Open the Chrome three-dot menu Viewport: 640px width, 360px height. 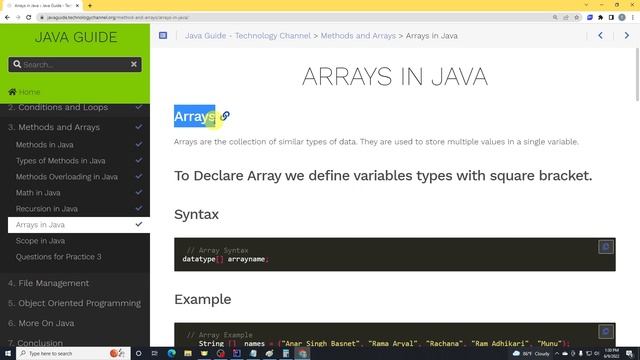pos(633,18)
